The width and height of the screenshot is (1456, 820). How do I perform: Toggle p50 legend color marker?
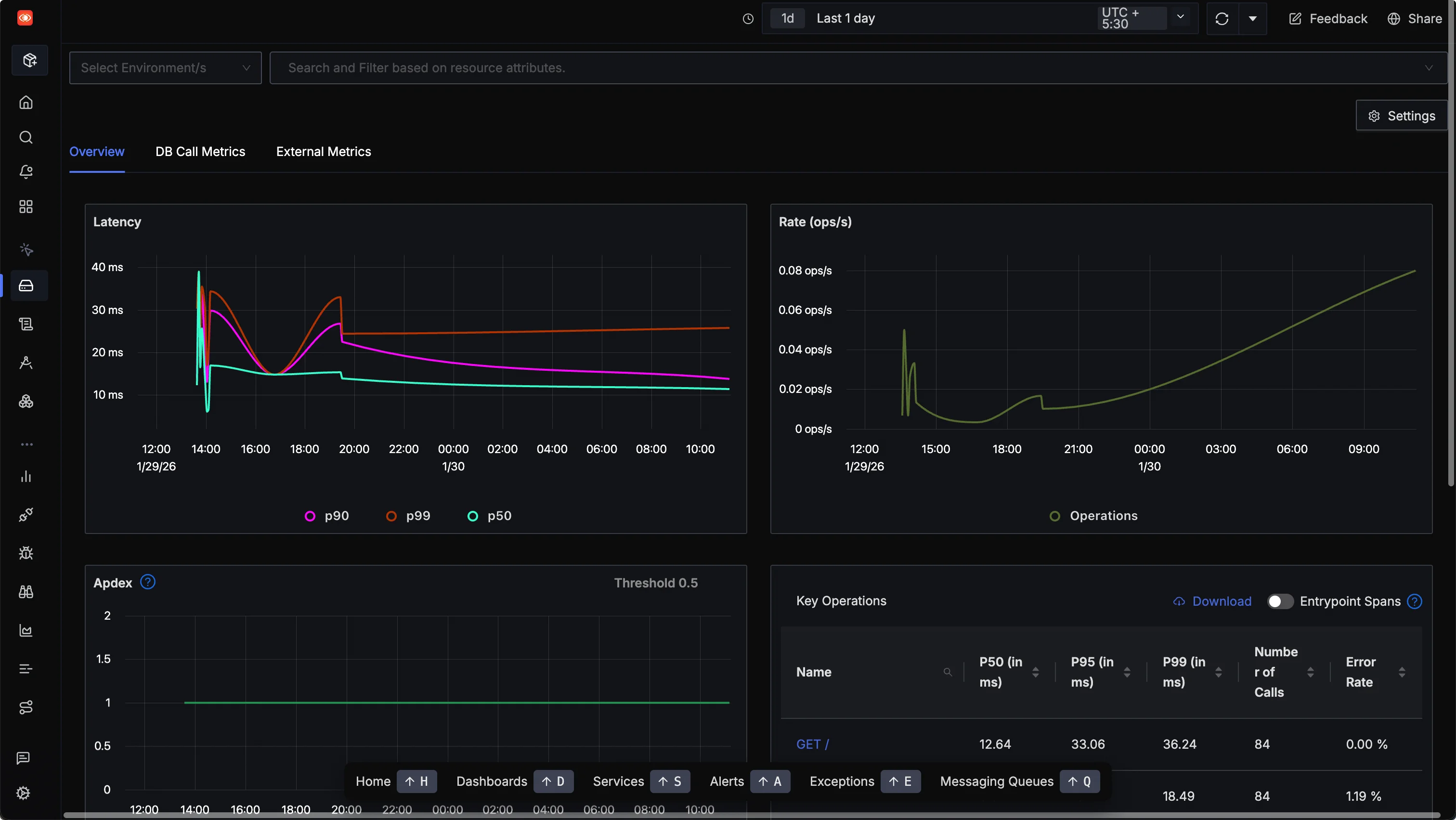tap(473, 516)
